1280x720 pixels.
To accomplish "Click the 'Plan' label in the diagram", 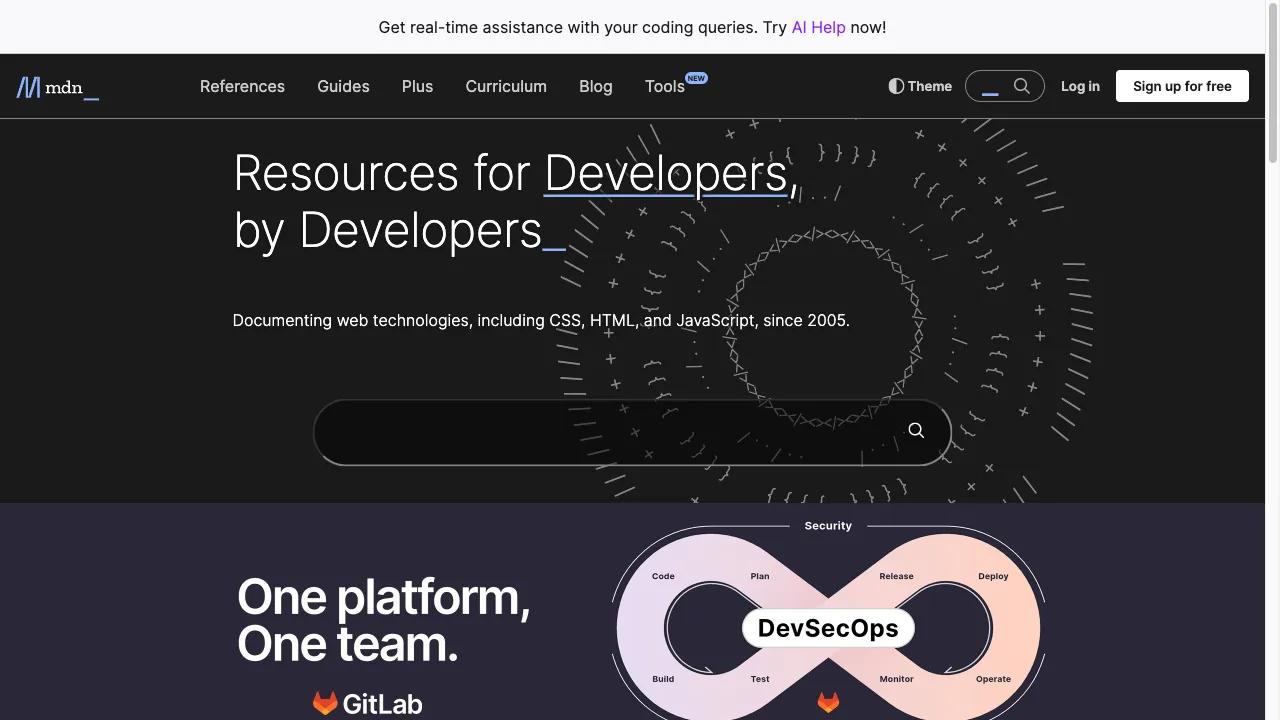I will click(760, 576).
